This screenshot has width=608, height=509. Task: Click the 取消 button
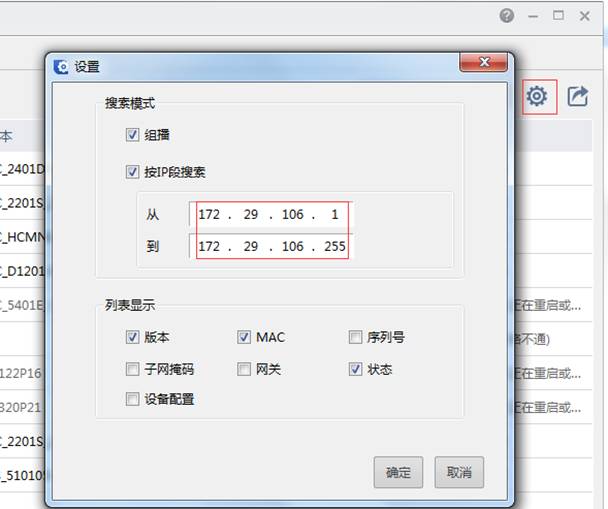(459, 472)
